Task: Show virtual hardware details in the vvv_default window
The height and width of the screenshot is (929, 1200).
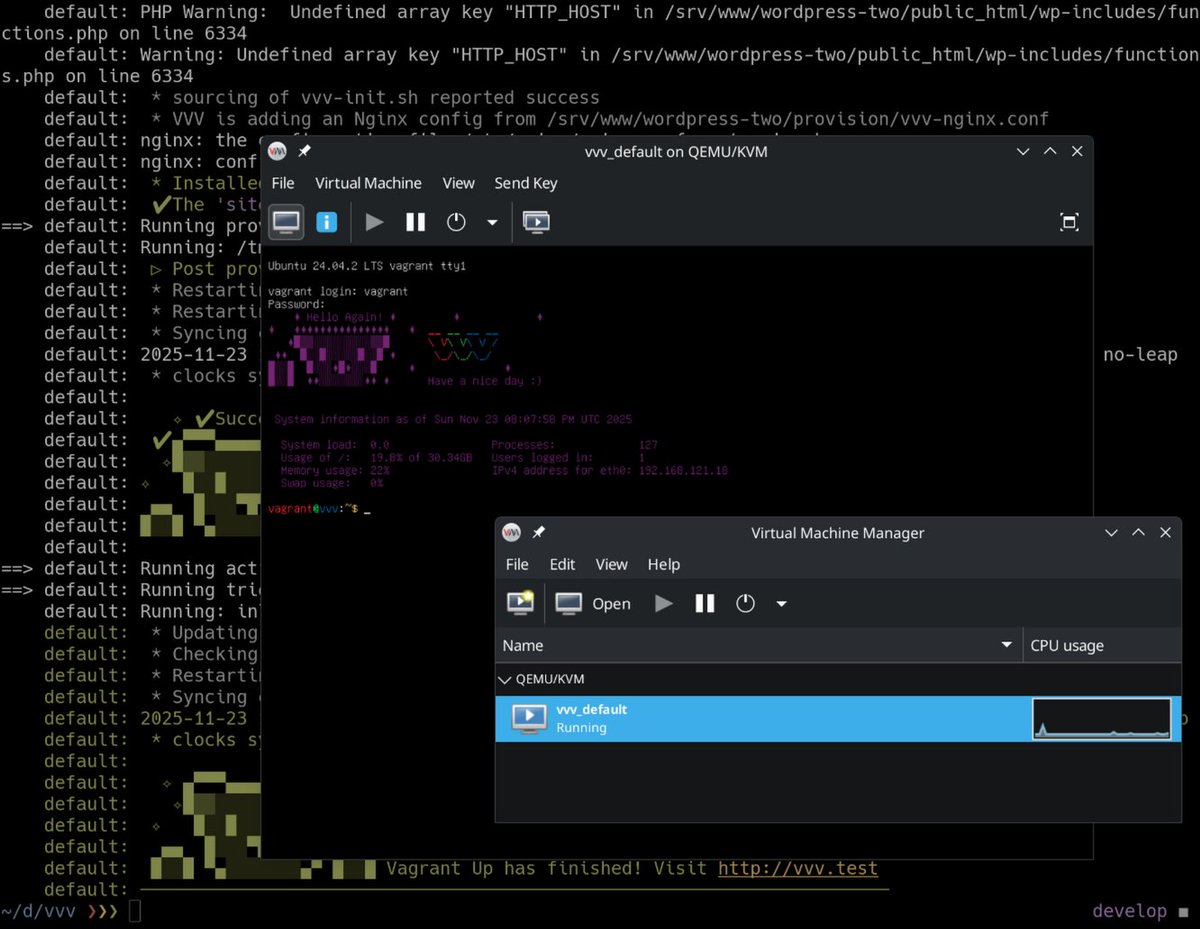Action: [326, 222]
